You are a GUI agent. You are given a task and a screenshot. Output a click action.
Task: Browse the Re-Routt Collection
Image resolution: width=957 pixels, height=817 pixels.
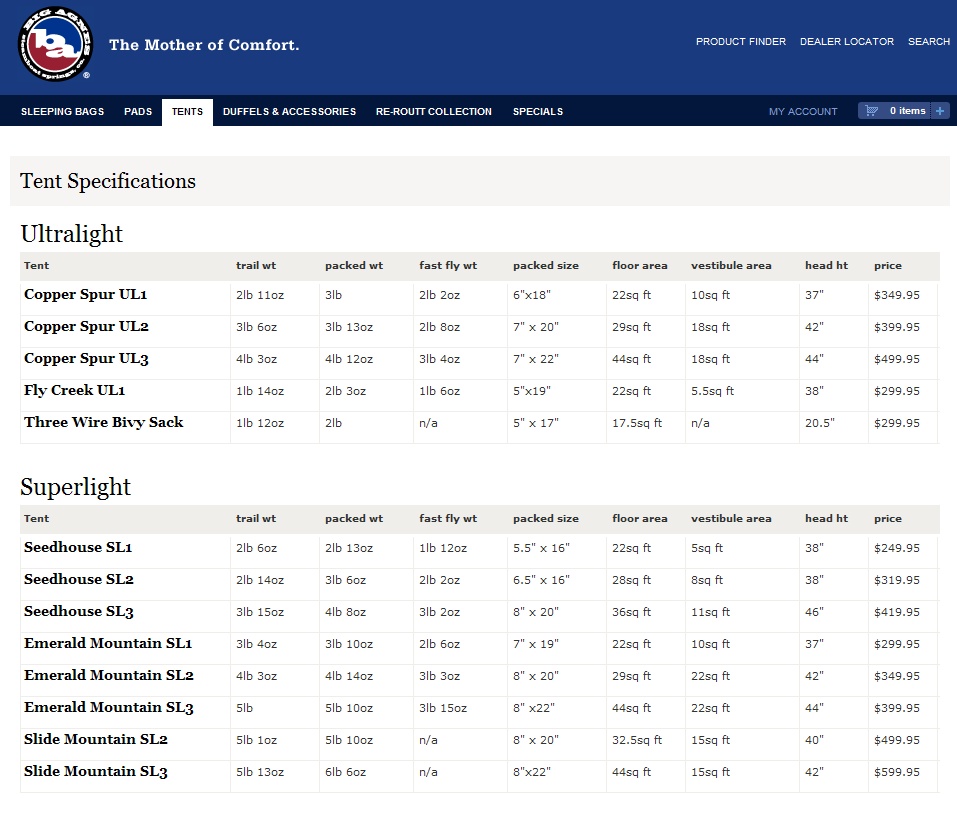coord(434,112)
